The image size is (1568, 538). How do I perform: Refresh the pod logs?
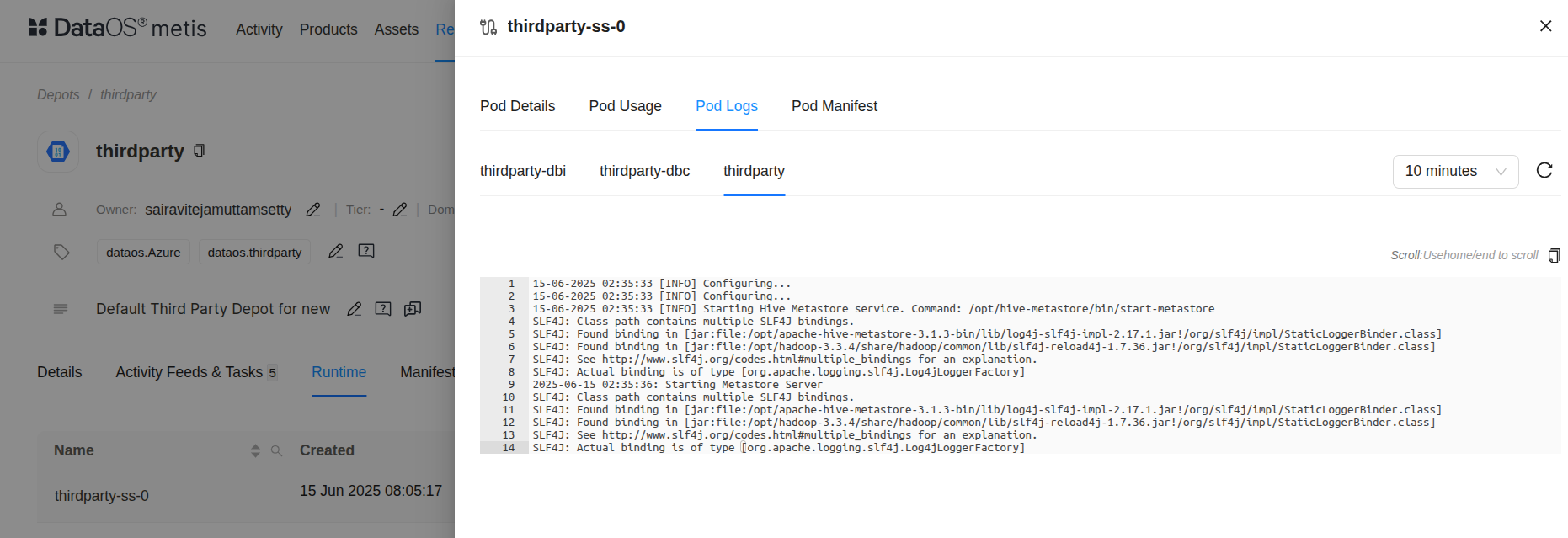click(x=1544, y=171)
